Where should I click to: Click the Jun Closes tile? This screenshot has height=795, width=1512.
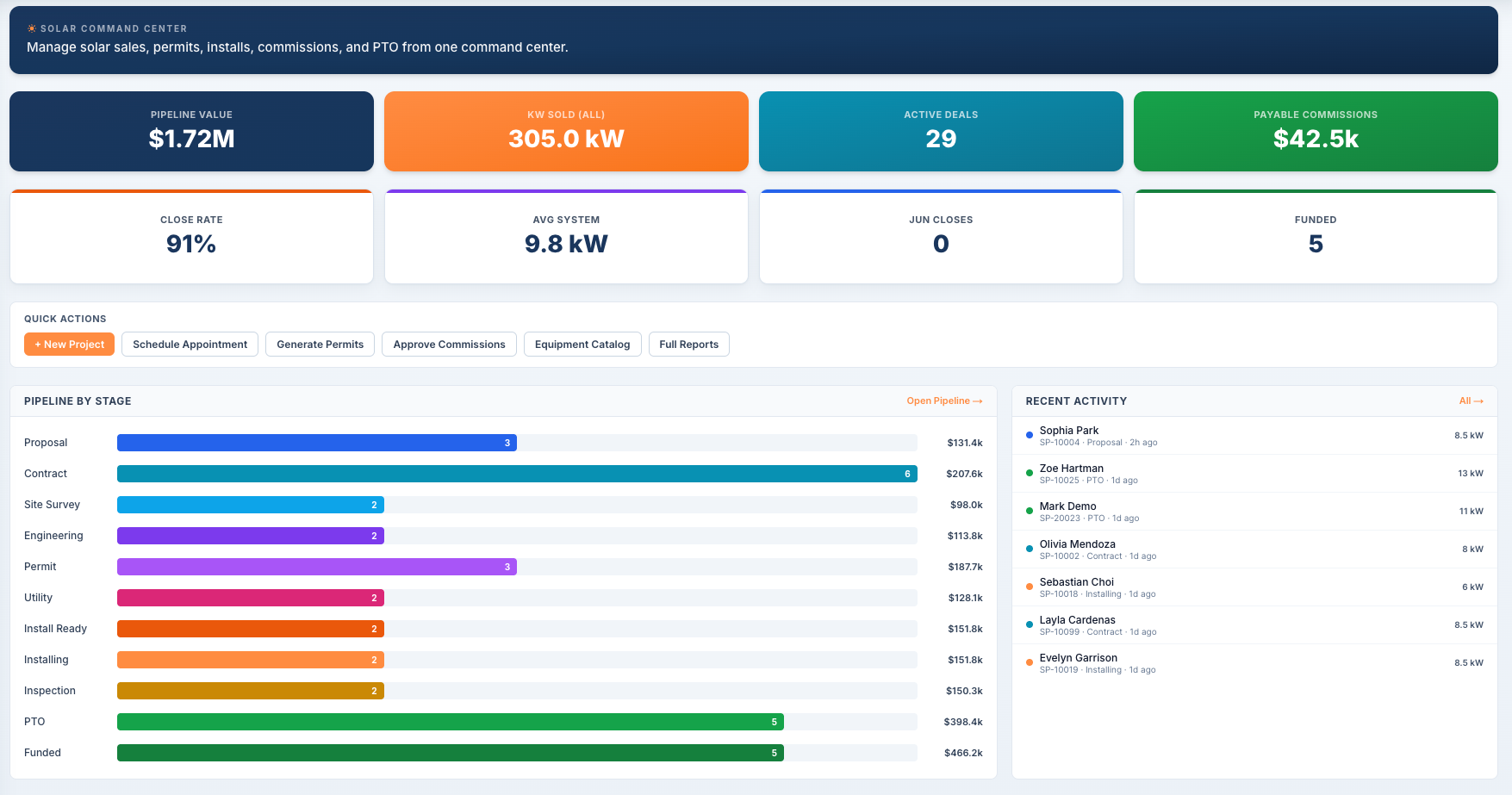tap(941, 237)
